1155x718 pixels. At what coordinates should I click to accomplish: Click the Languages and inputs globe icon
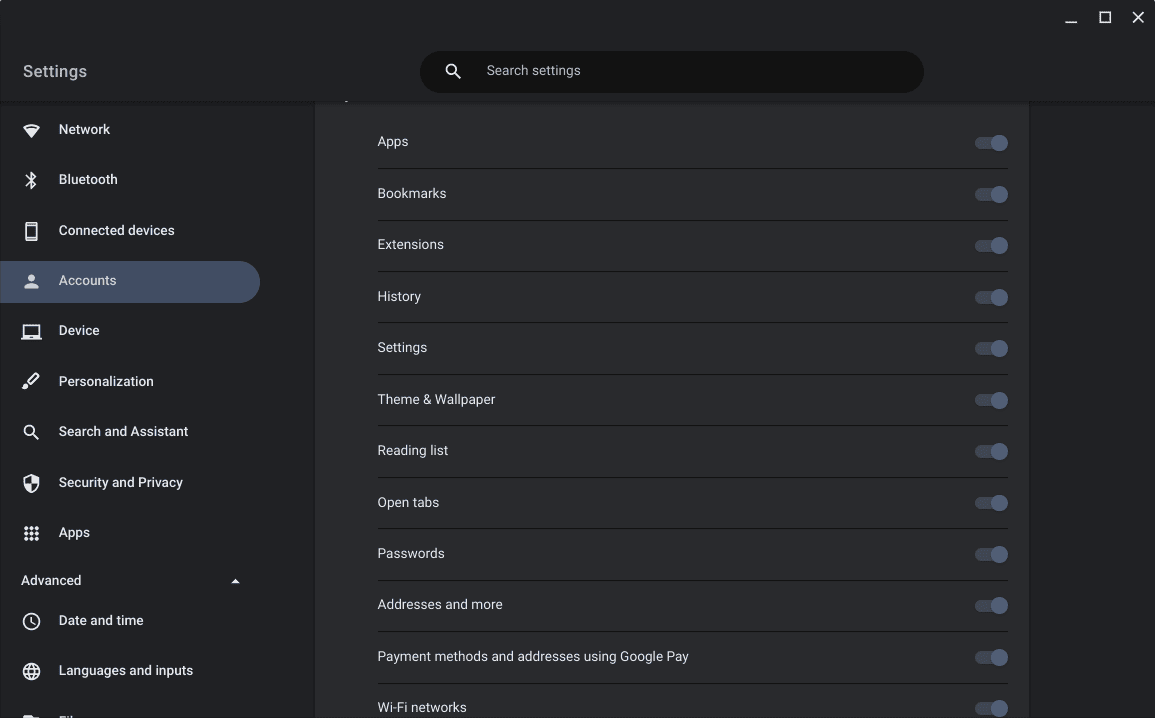(x=31, y=672)
